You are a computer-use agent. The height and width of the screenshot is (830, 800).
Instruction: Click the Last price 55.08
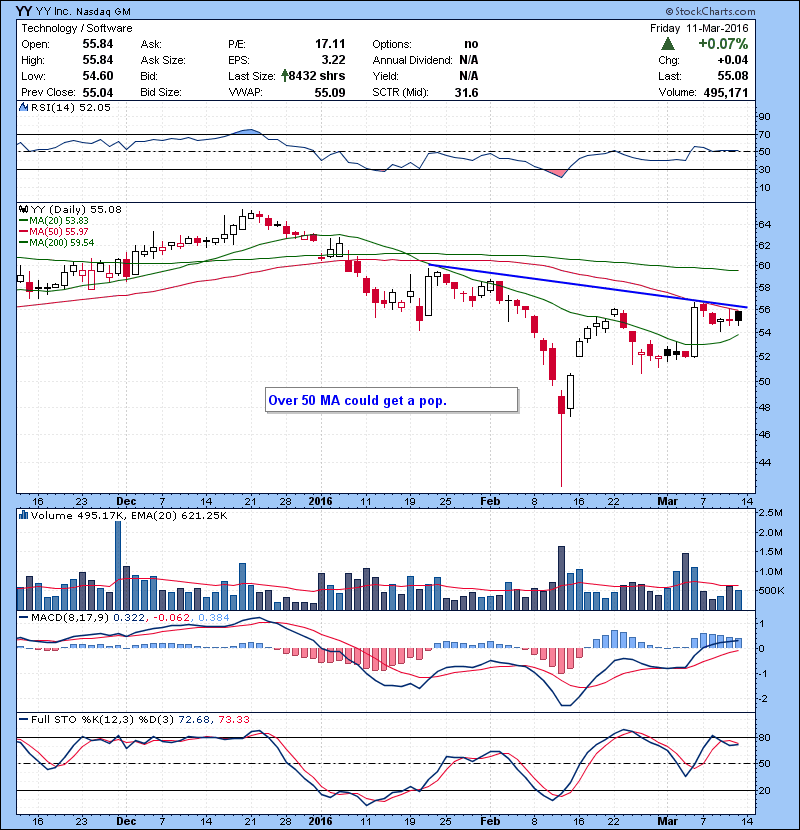click(733, 76)
